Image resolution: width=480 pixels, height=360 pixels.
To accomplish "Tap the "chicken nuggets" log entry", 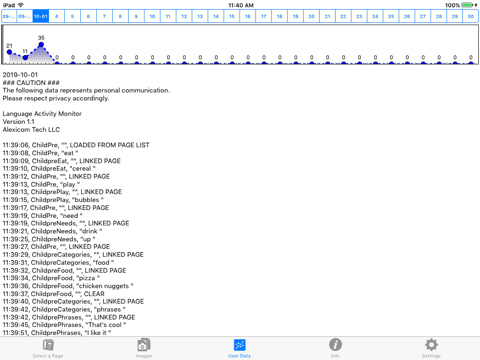I will pos(68,286).
